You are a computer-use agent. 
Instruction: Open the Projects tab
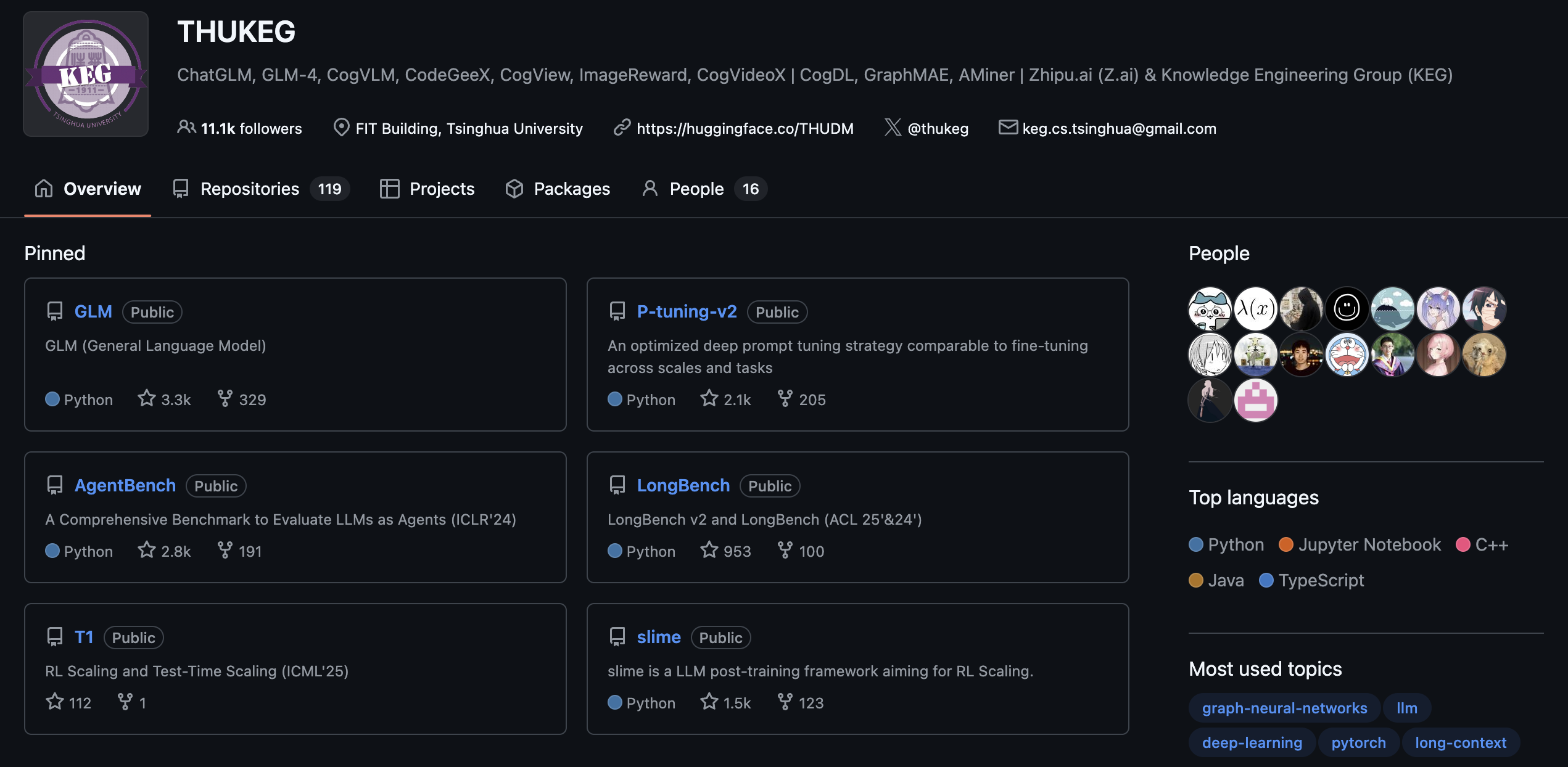[x=427, y=189]
